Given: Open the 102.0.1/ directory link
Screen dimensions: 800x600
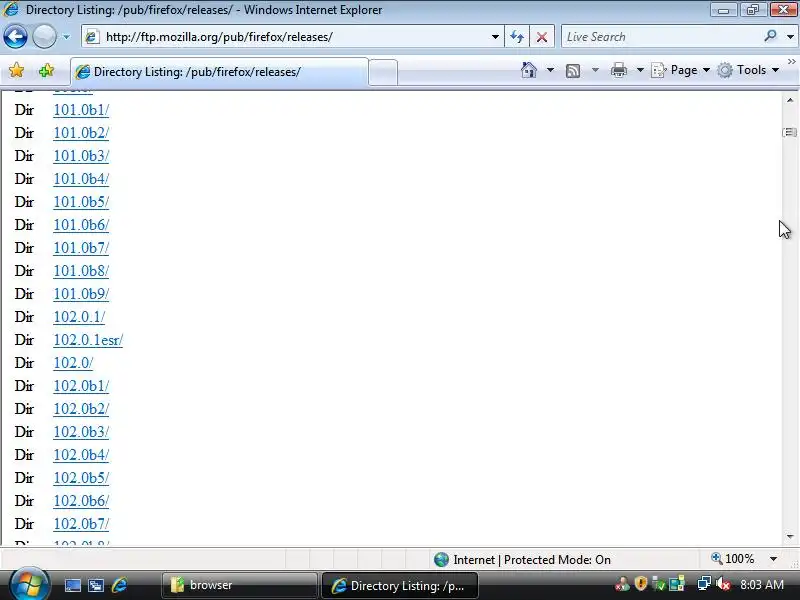Looking at the screenshot, I should tap(79, 317).
